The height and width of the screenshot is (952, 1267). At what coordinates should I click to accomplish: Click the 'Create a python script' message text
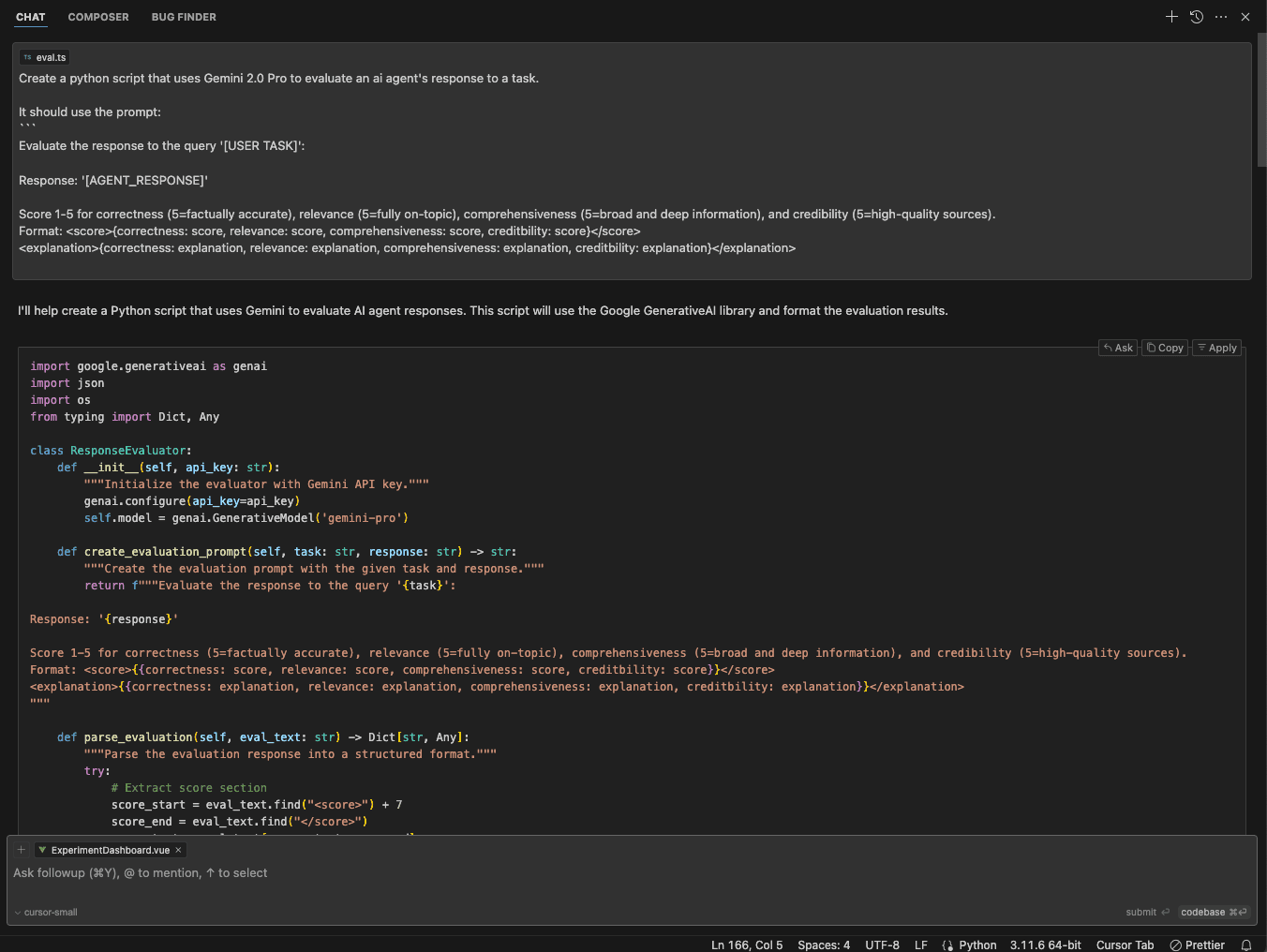[278, 79]
